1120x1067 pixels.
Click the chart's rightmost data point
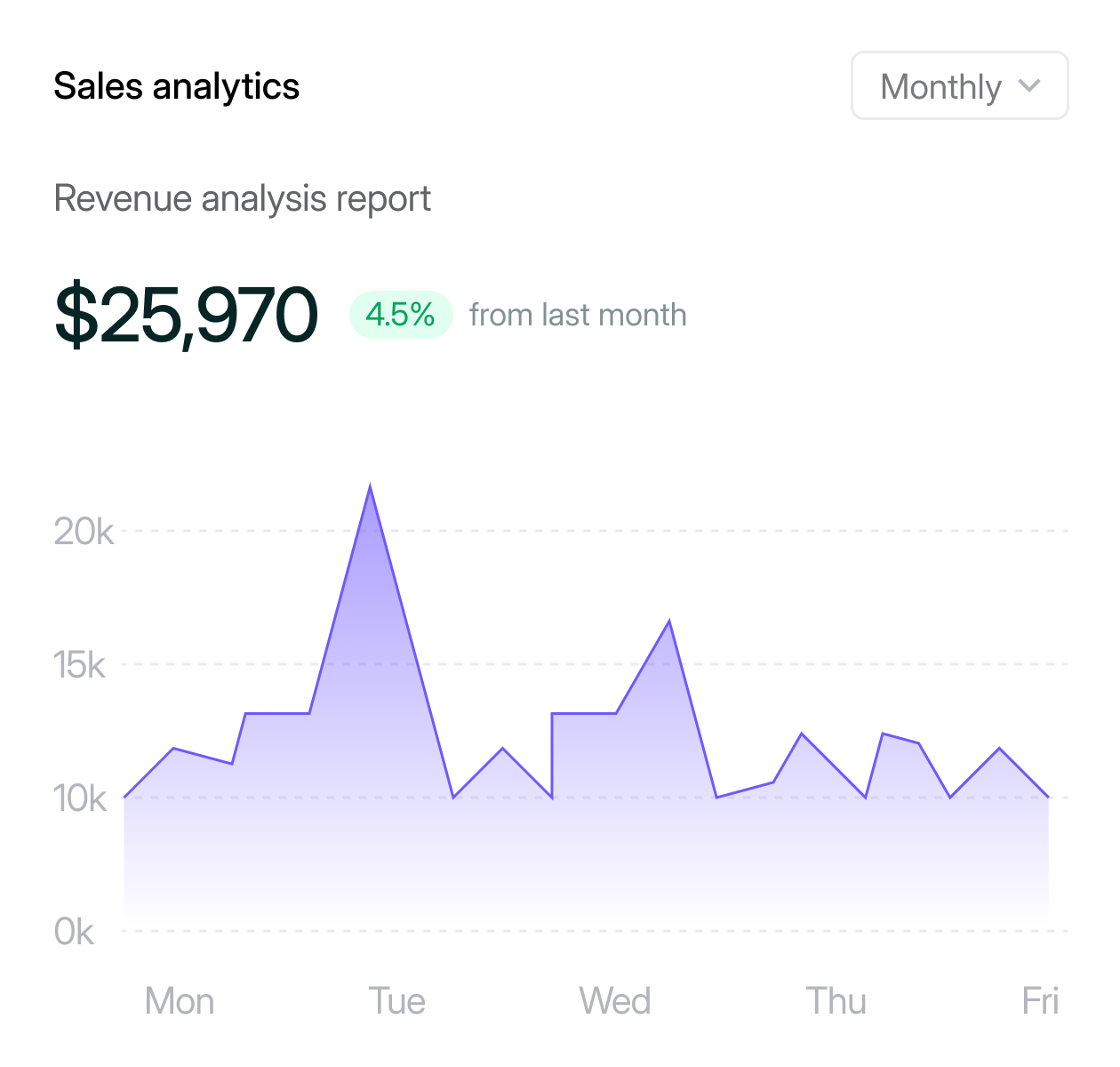(x=1048, y=797)
